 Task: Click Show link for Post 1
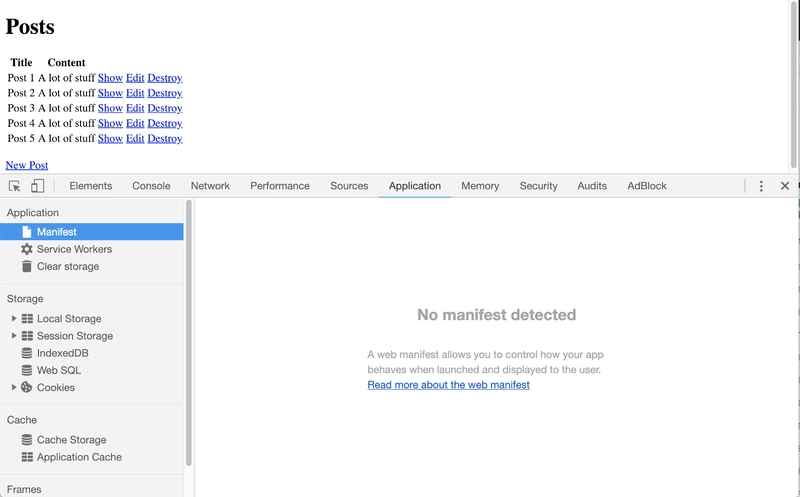click(110, 78)
